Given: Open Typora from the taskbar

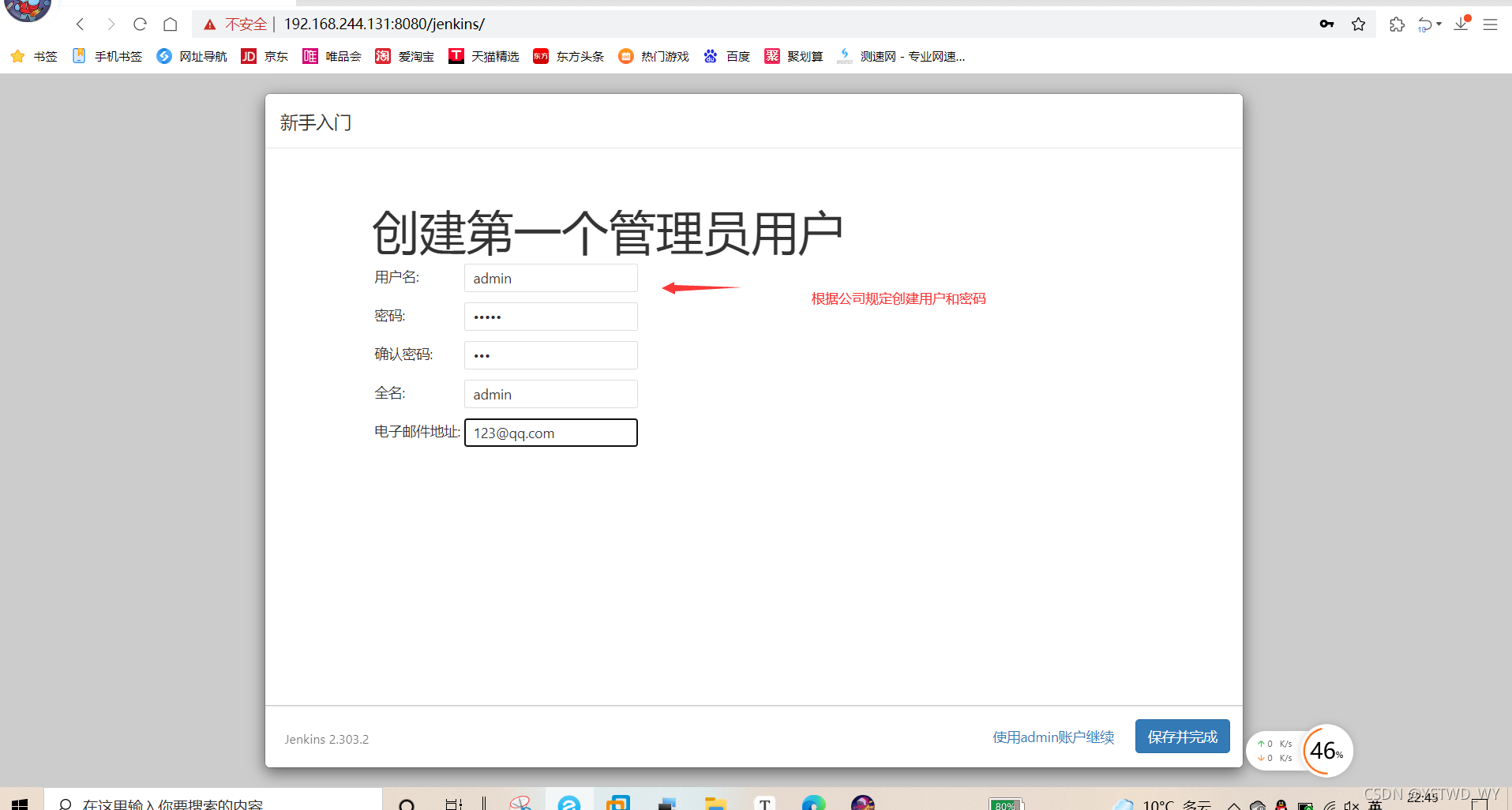Looking at the screenshot, I should (764, 802).
